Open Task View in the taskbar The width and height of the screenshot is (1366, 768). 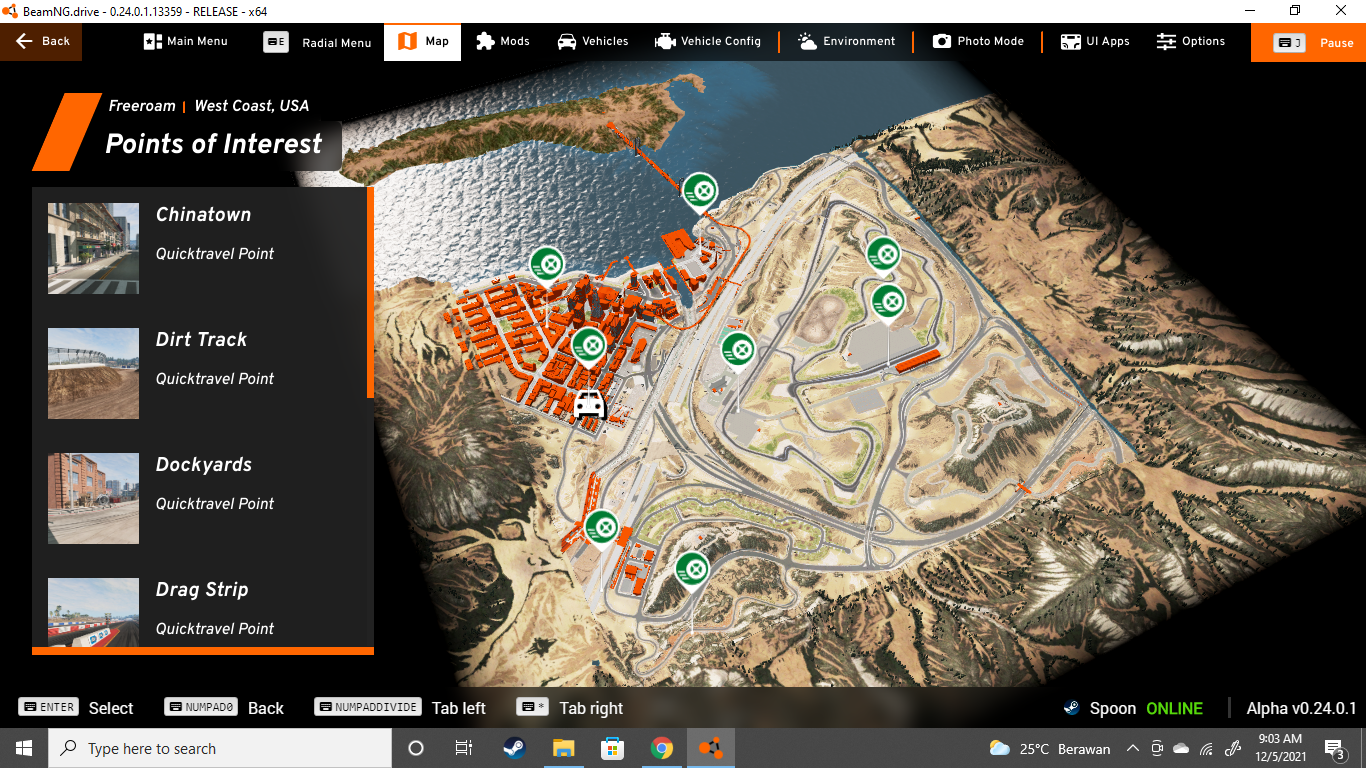[x=464, y=748]
